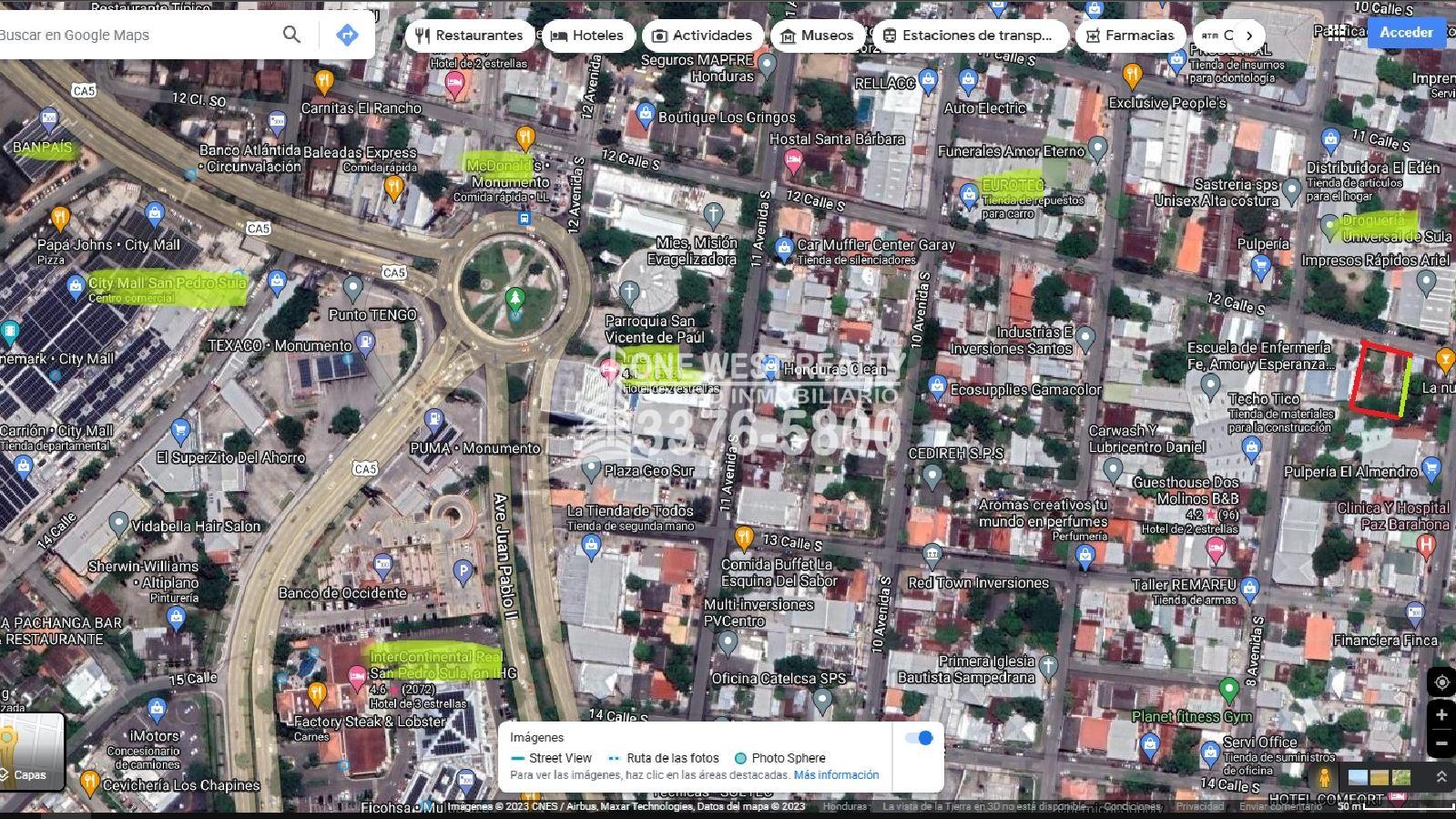Click in the Buscar en Google Maps field
This screenshot has height=819, width=1456.
(x=137, y=35)
